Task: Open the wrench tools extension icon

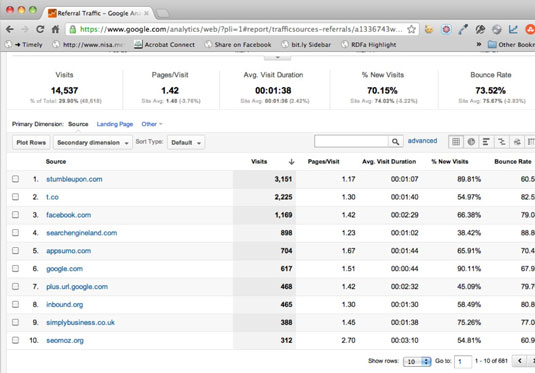Action: point(480,30)
